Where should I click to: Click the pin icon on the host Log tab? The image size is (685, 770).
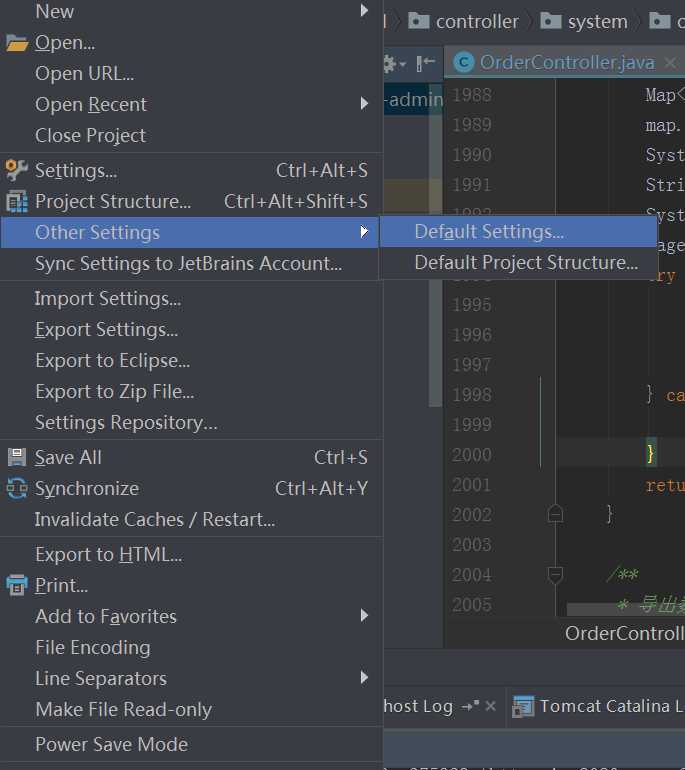470,706
